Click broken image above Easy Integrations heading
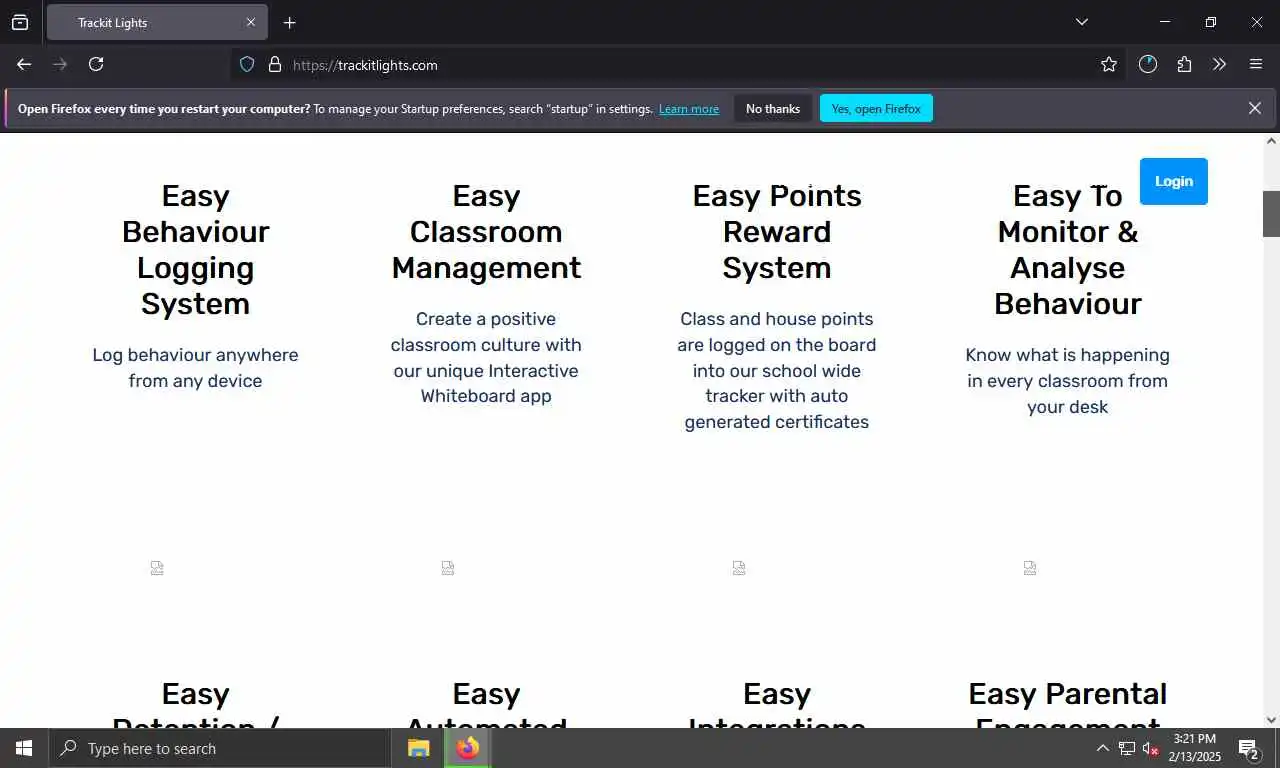1280x768 pixels. [x=739, y=568]
